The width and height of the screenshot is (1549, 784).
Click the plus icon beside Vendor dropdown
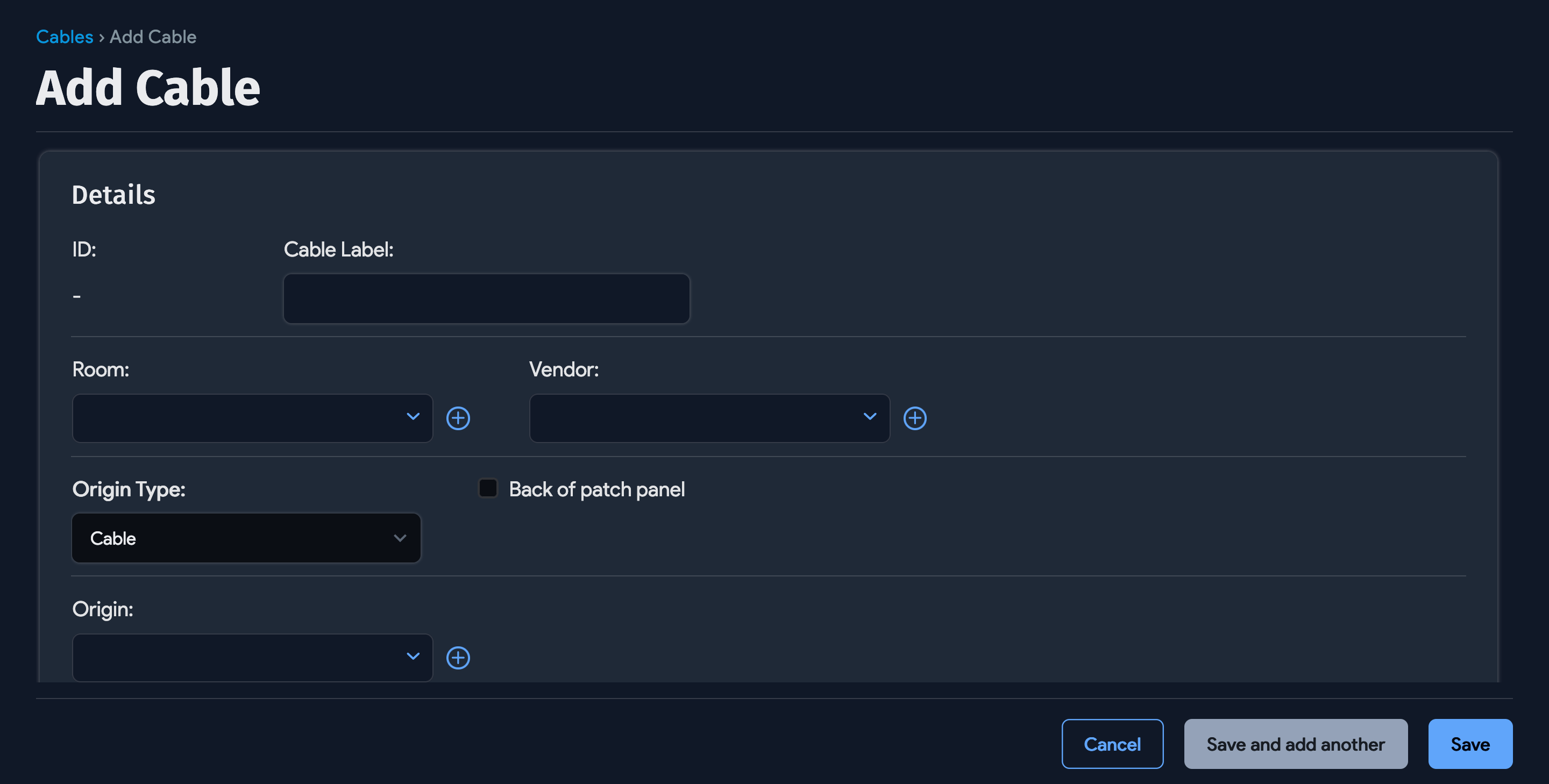[914, 418]
